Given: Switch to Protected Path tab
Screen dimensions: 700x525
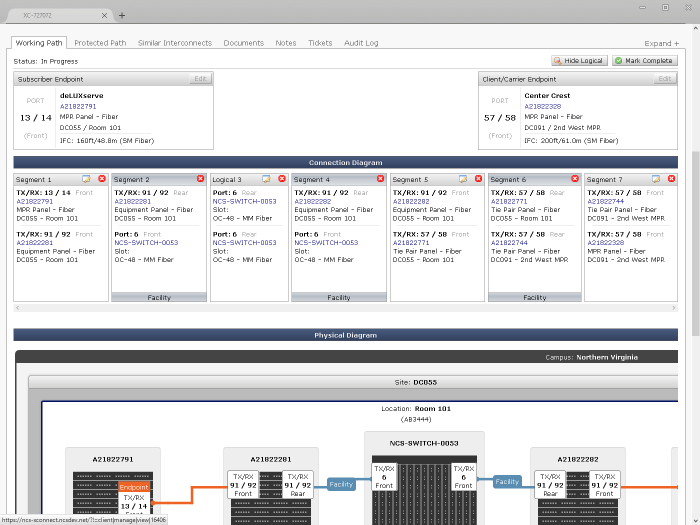Looking at the screenshot, I should pyautogui.click(x=100, y=43).
